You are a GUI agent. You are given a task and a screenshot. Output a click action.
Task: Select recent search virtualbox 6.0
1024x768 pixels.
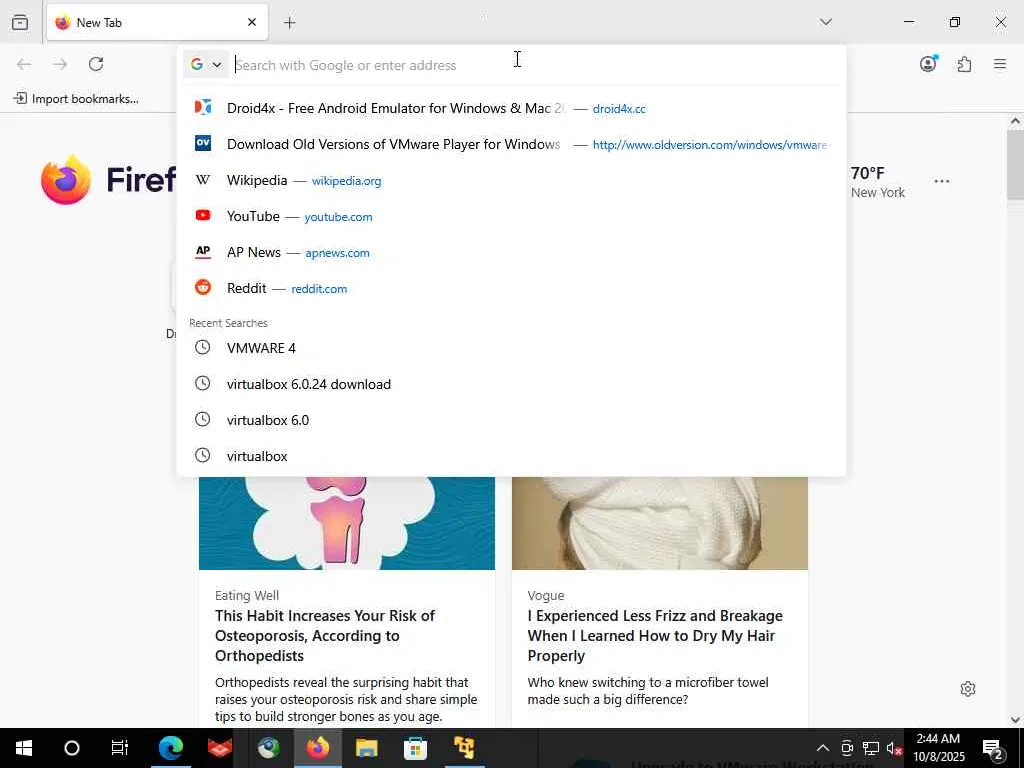[x=511, y=420]
